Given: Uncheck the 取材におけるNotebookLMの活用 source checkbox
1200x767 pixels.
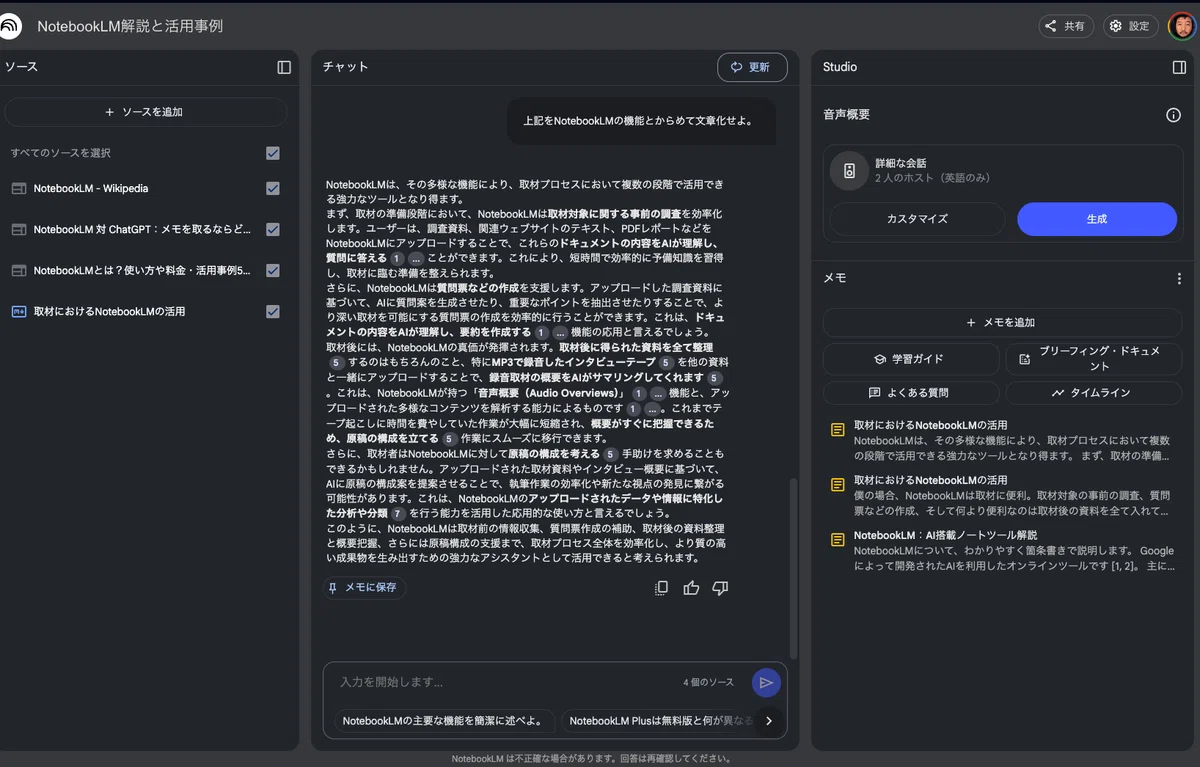Looking at the screenshot, I should 273,311.
